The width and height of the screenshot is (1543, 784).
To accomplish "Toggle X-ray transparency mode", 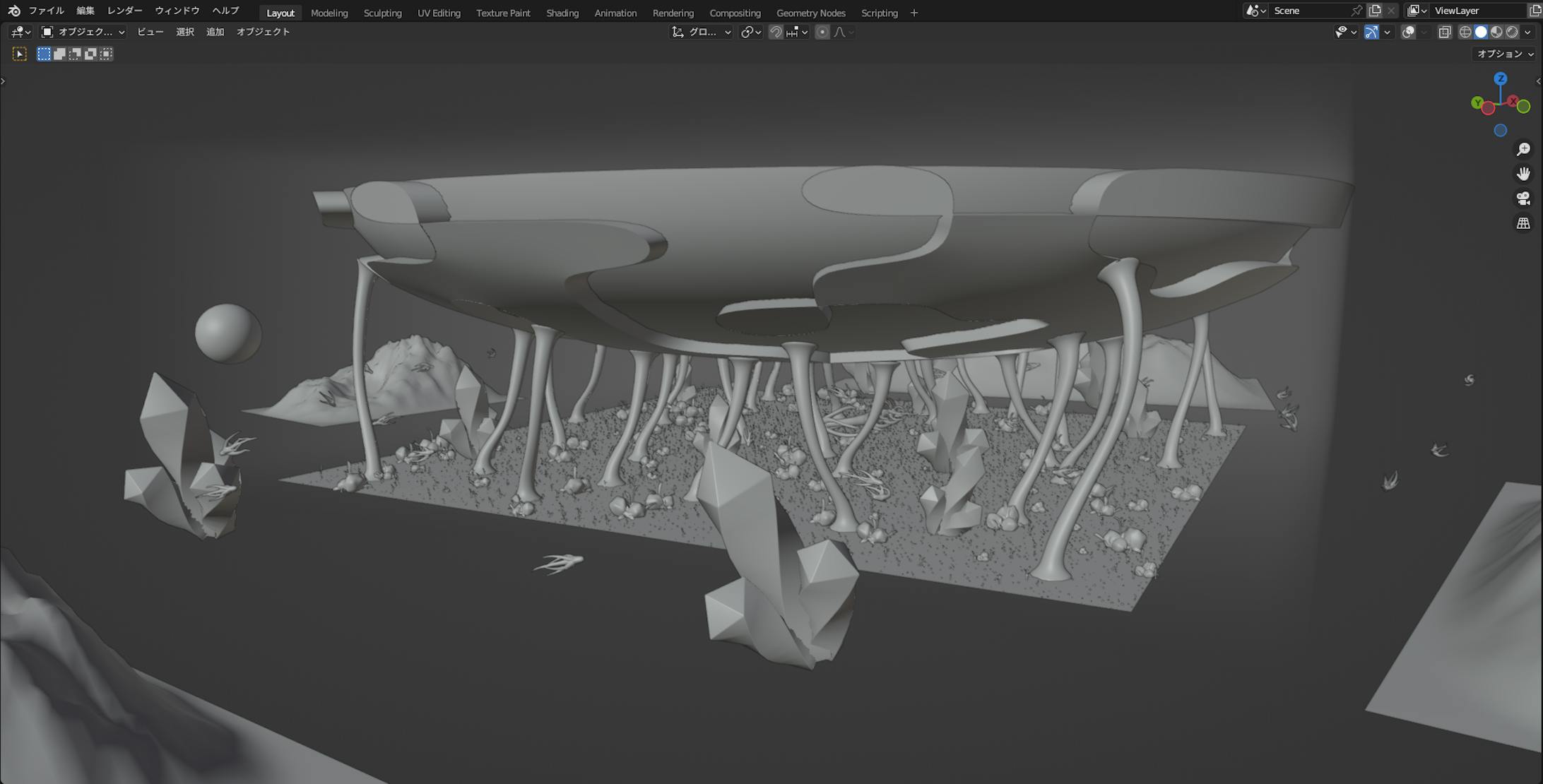I will [1445, 32].
